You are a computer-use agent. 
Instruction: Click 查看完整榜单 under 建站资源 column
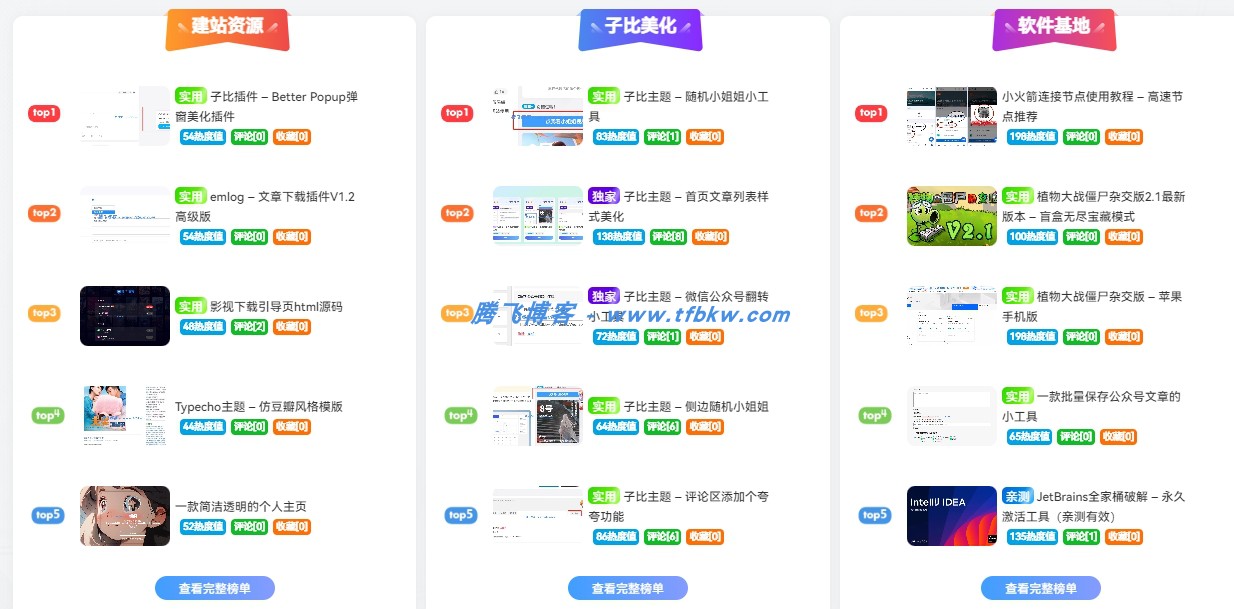click(x=214, y=588)
